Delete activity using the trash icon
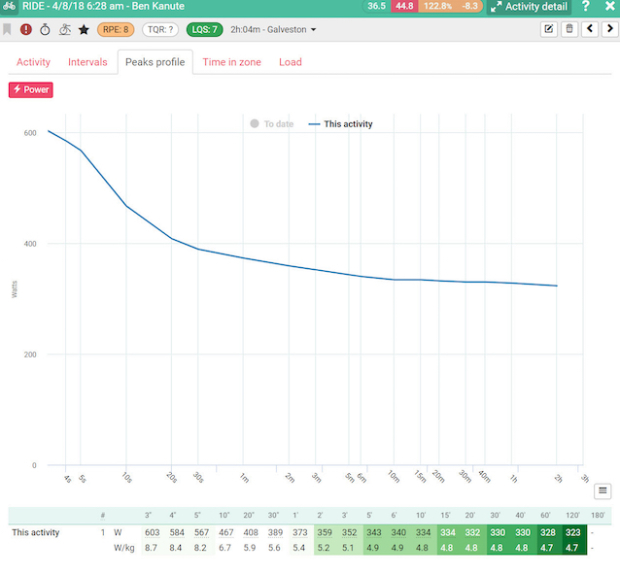This screenshot has height=574, width=620. coord(569,29)
